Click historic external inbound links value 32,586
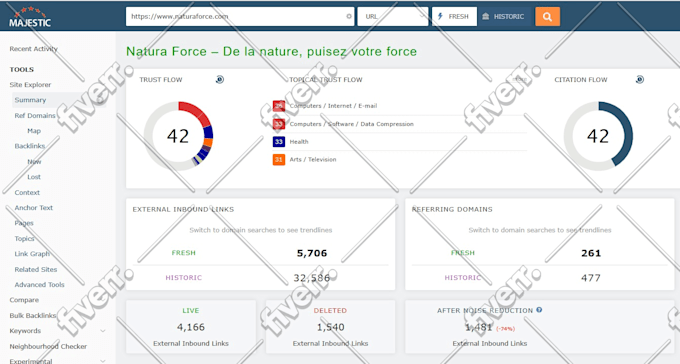The image size is (680, 364). click(312, 278)
